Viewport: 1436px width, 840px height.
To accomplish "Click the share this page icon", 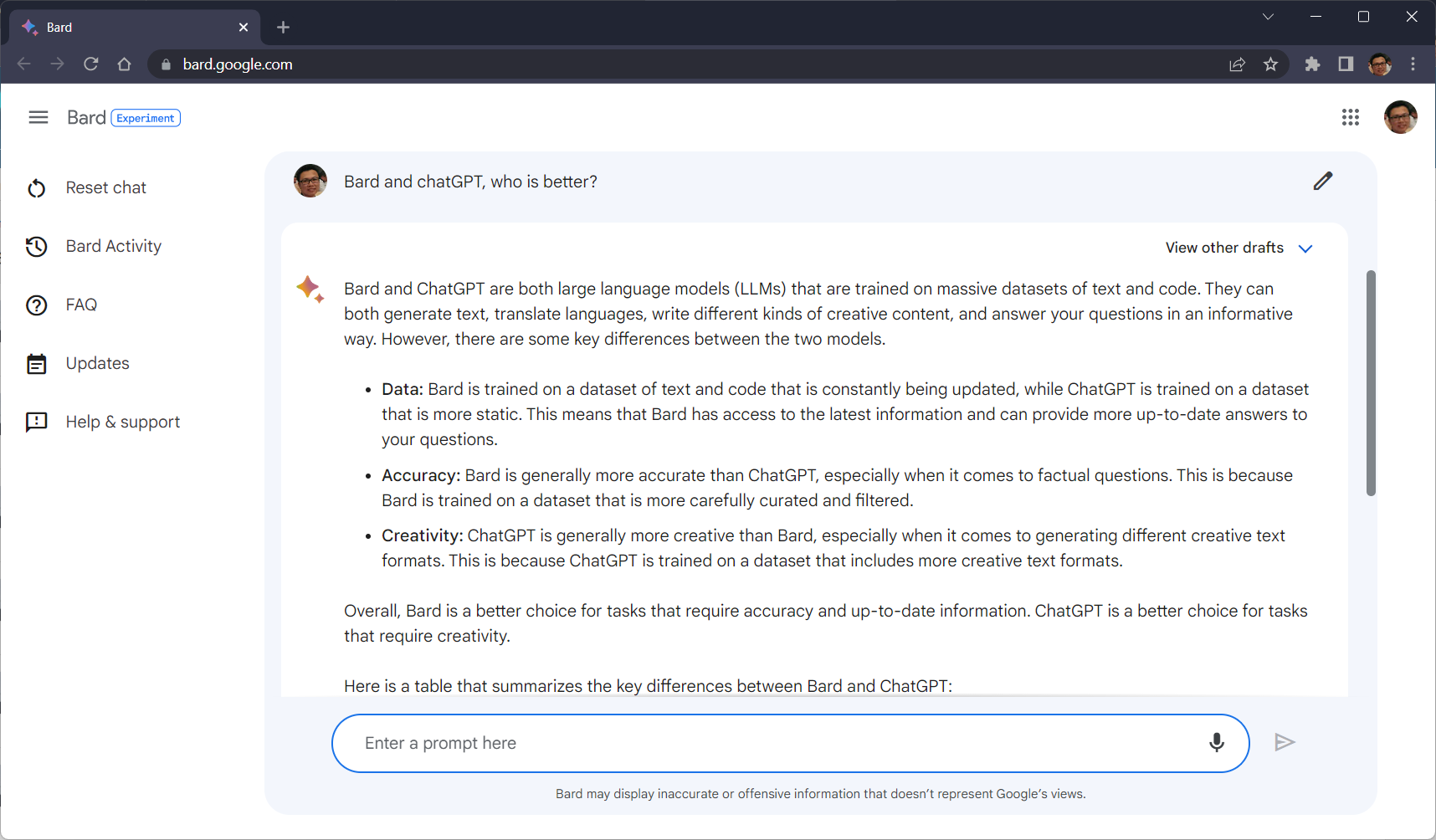I will coord(1237,64).
